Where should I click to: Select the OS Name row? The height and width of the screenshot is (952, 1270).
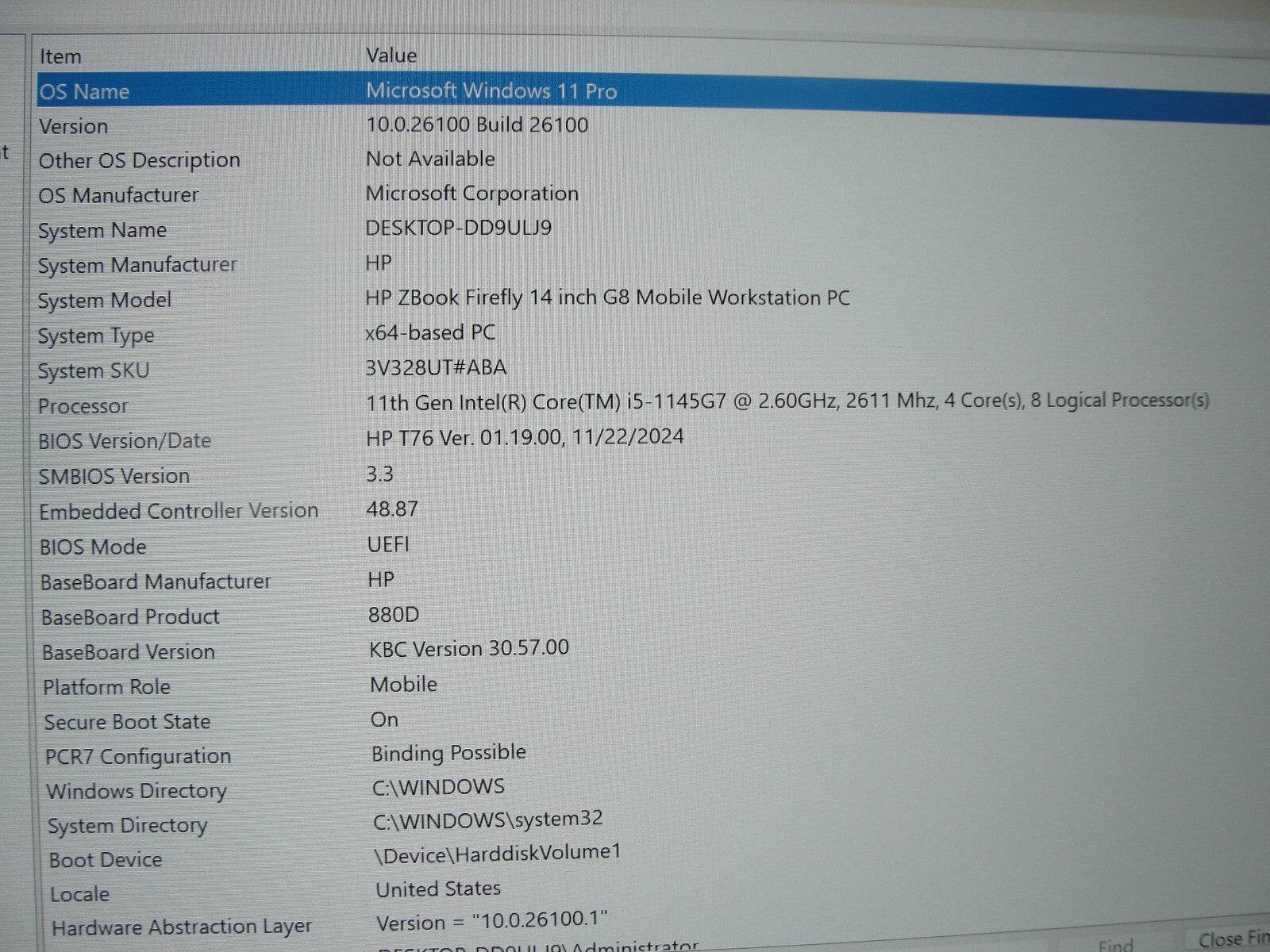(x=238, y=90)
